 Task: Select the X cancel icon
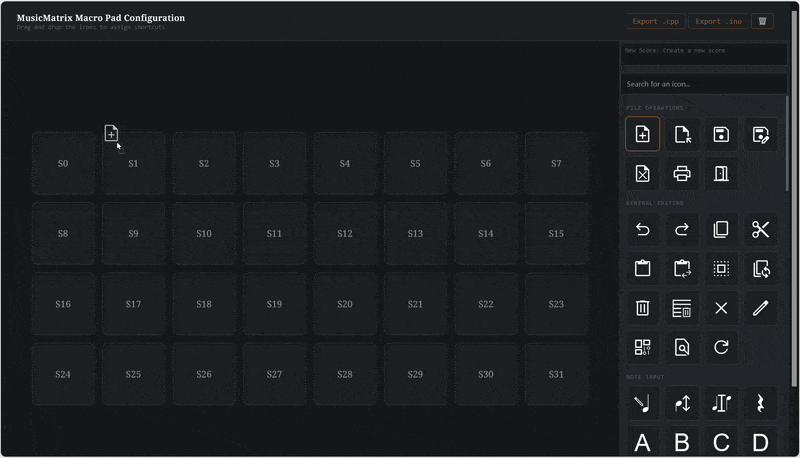click(721, 308)
